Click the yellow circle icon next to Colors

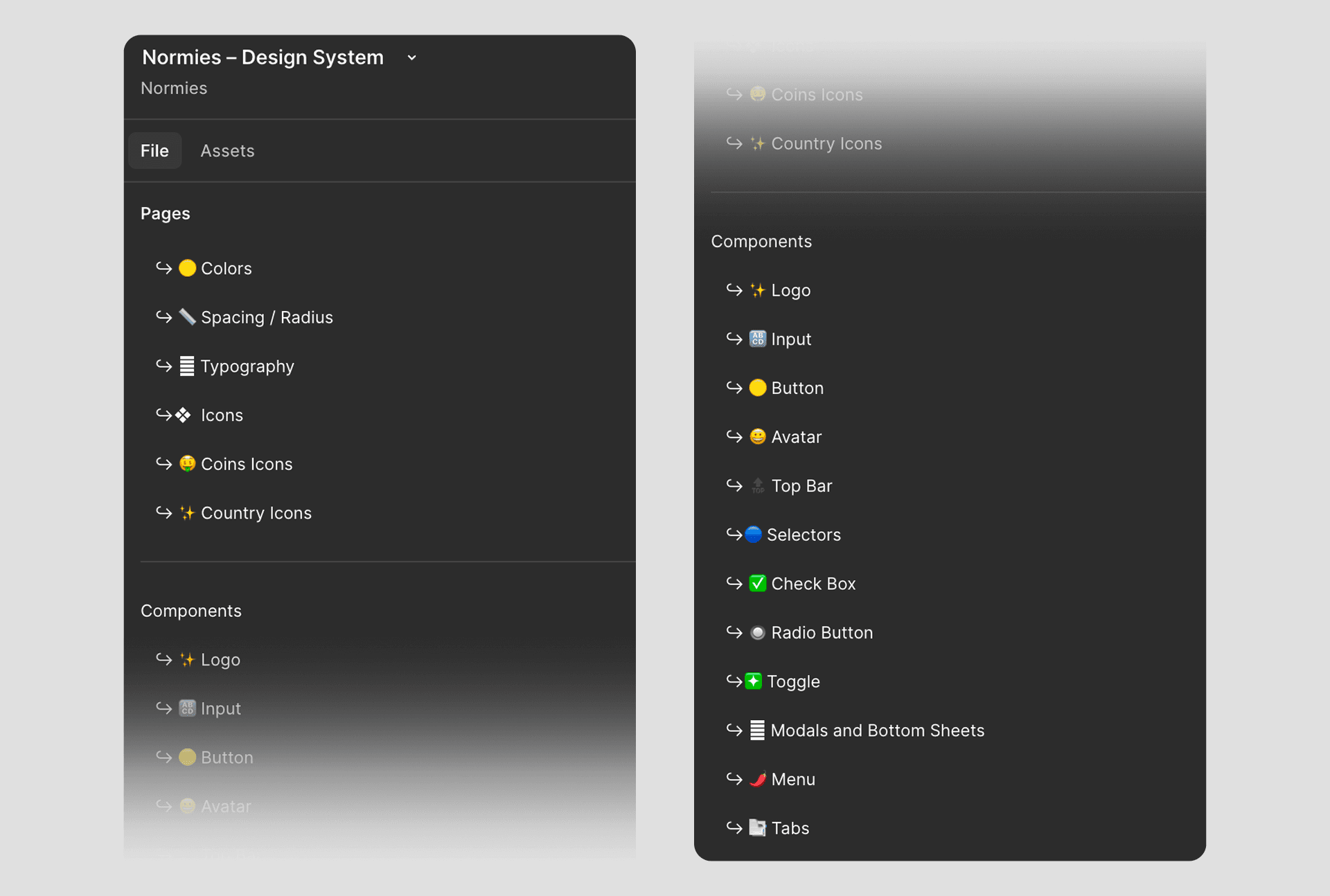tap(187, 268)
